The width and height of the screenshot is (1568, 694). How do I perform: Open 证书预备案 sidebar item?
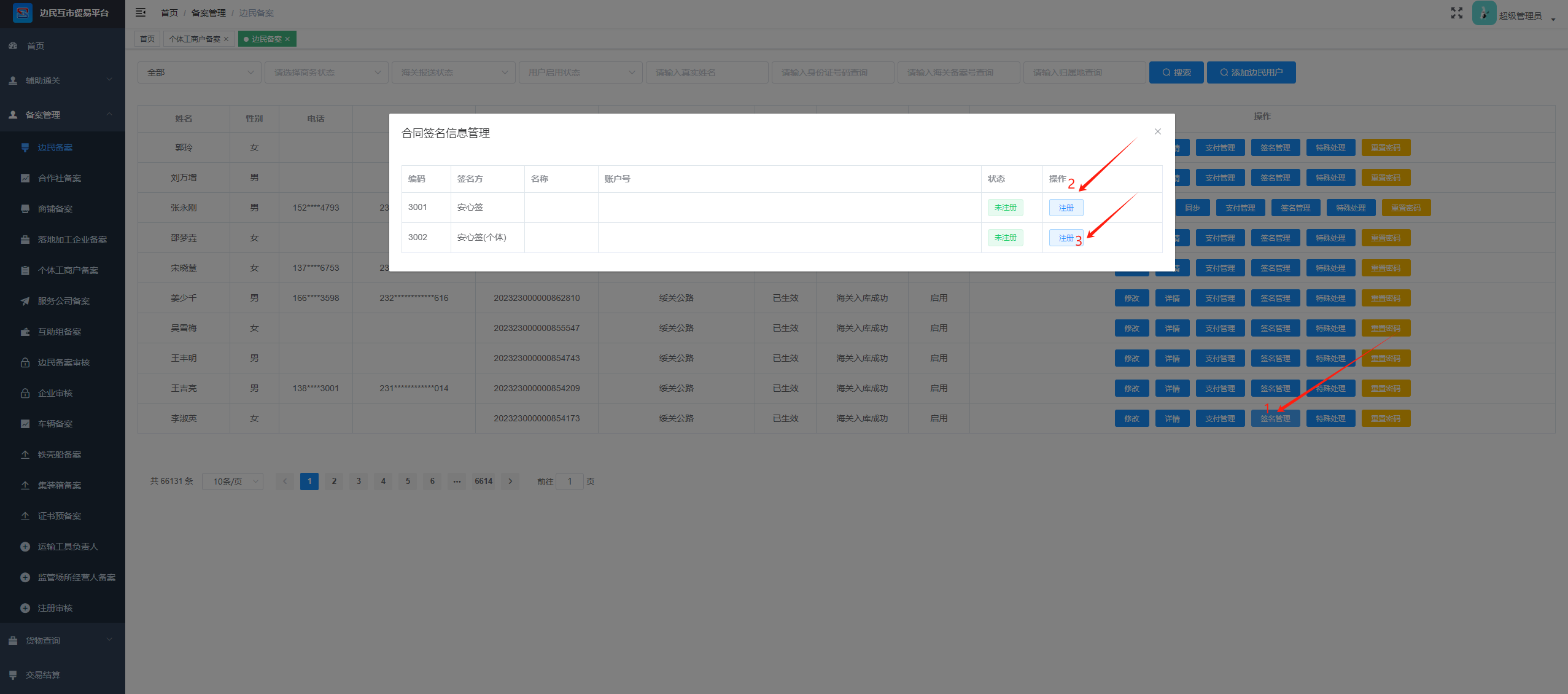(63, 516)
